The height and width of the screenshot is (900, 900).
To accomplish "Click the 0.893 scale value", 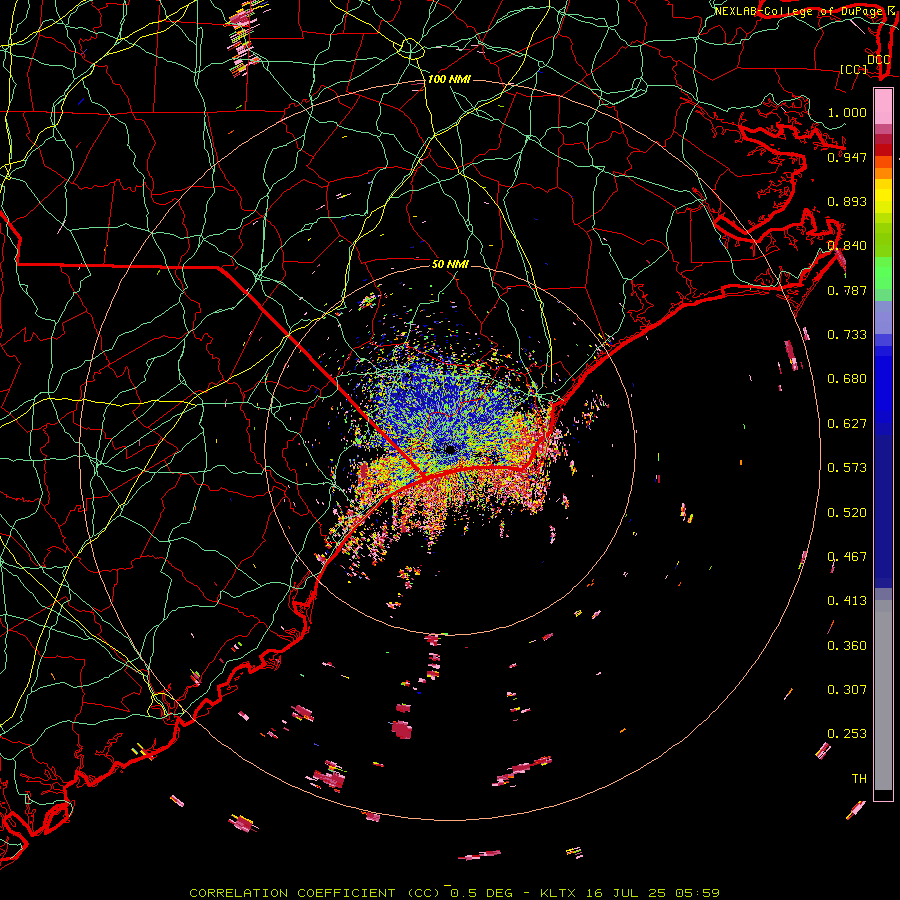I will coord(847,201).
